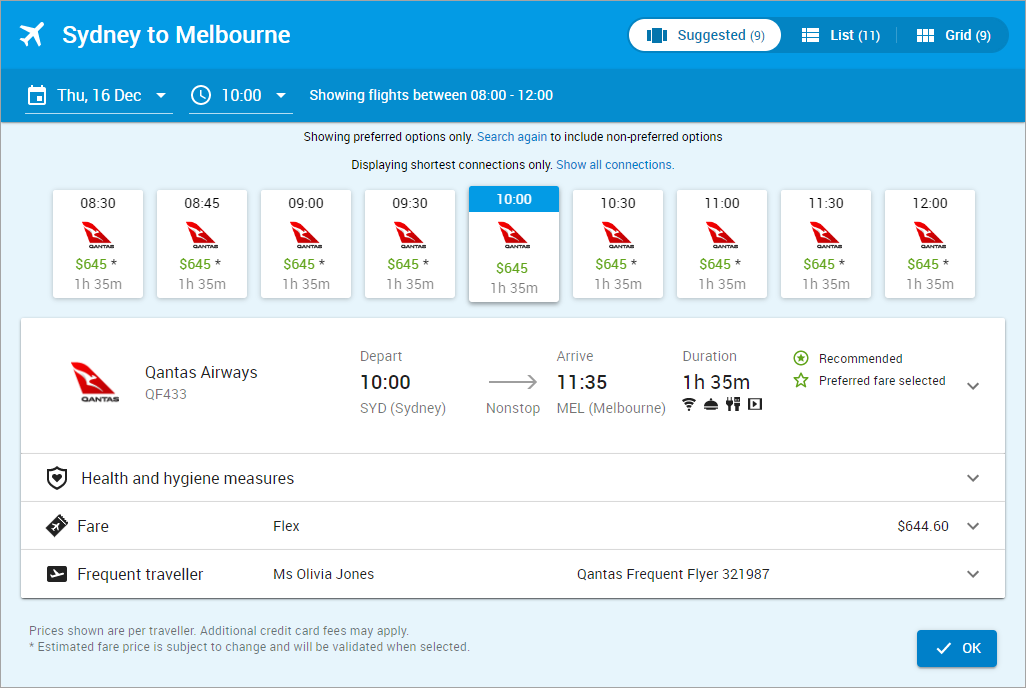Expand Health and hygiene measures section
1026x688 pixels.
[x=973, y=478]
